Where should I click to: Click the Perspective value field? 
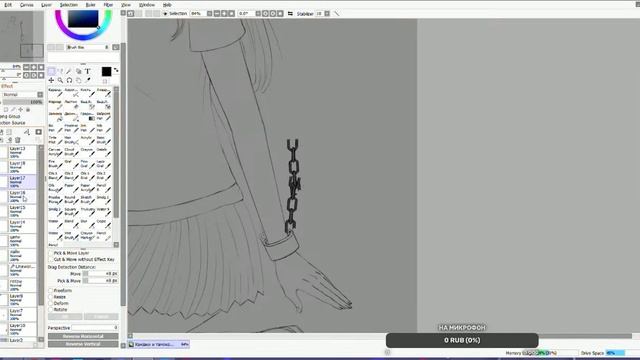point(95,328)
